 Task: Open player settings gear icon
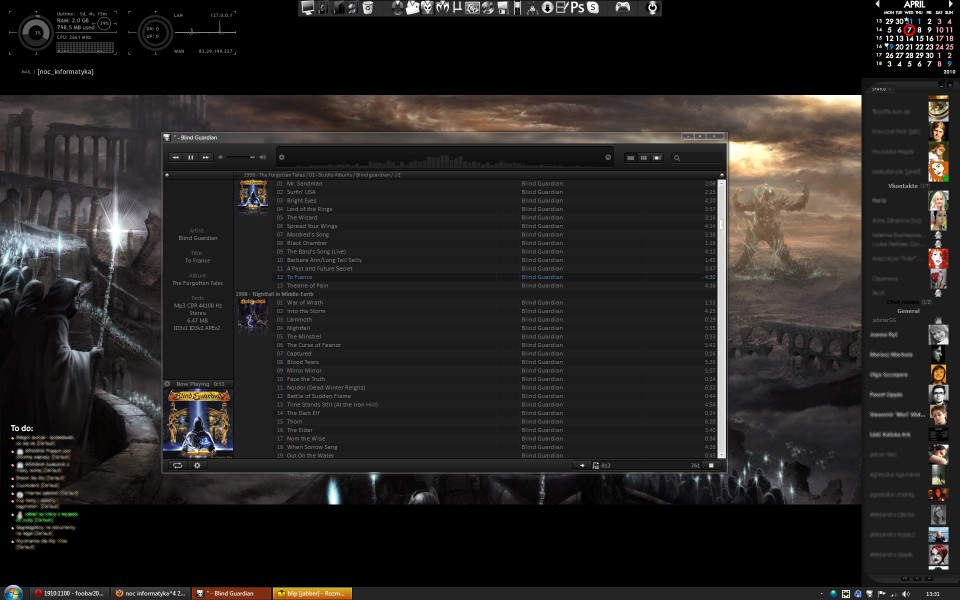197,465
